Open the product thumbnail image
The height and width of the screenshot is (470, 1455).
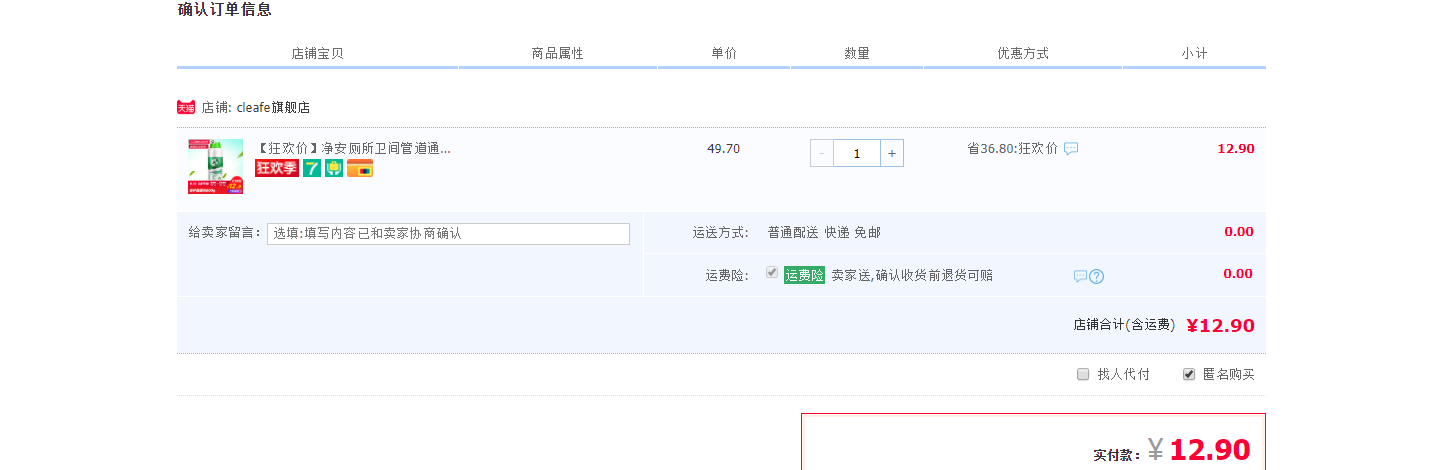pos(215,166)
